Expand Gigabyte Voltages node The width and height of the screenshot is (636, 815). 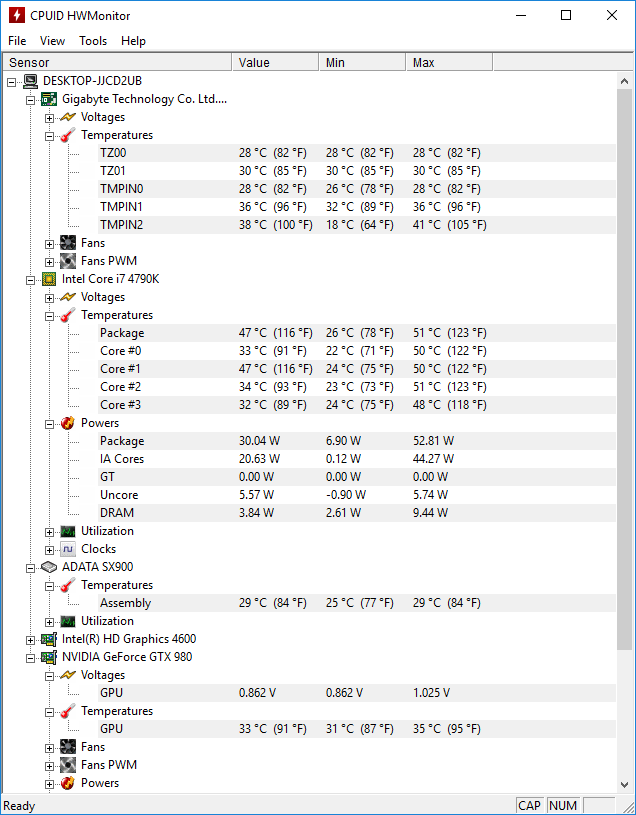49,118
